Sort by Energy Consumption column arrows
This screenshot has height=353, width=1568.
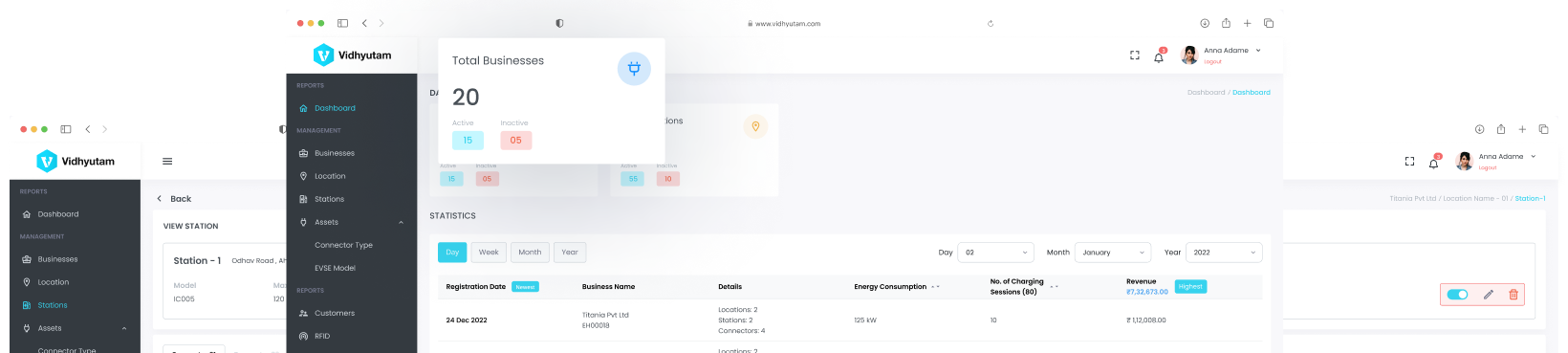(x=935, y=287)
